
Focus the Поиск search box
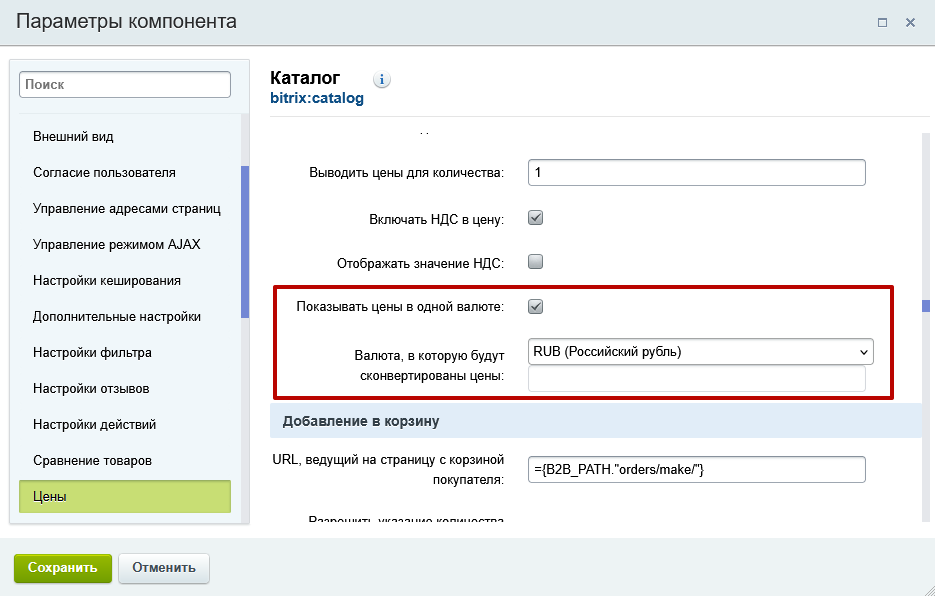click(x=124, y=84)
